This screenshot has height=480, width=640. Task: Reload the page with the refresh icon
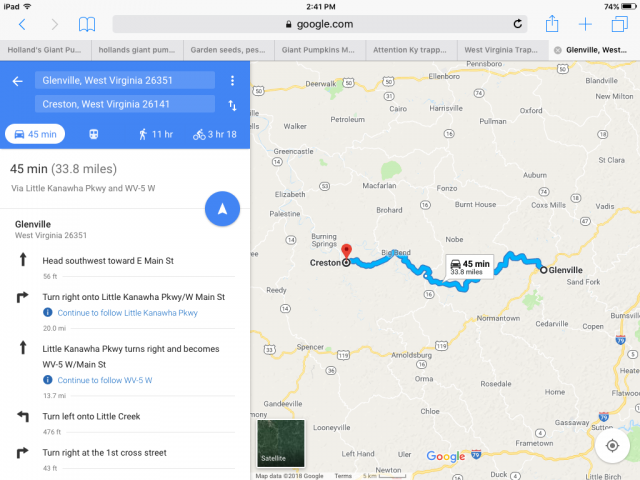(518, 24)
